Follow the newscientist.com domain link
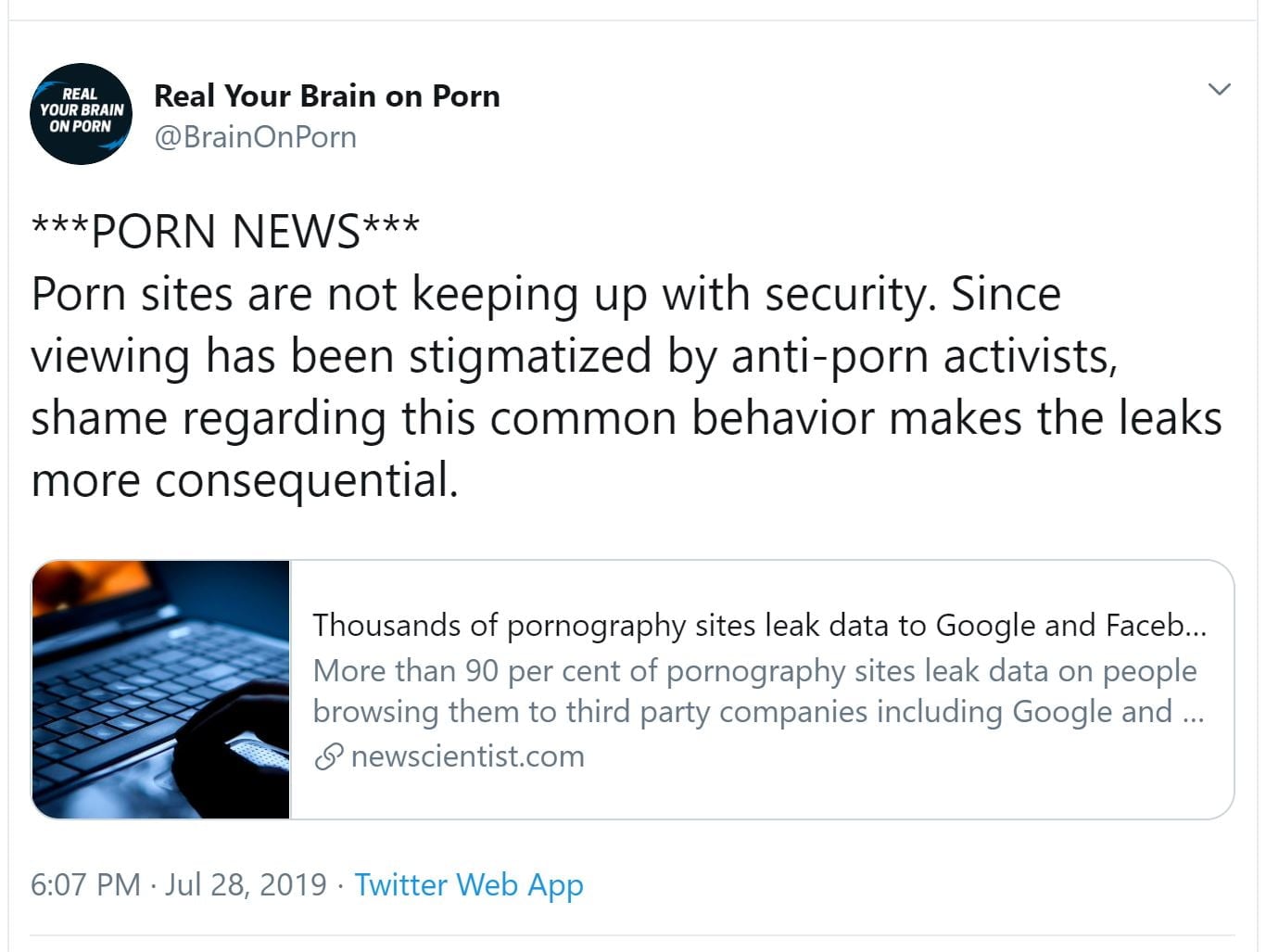Image resolution: width=1266 pixels, height=952 pixels. coord(467,756)
